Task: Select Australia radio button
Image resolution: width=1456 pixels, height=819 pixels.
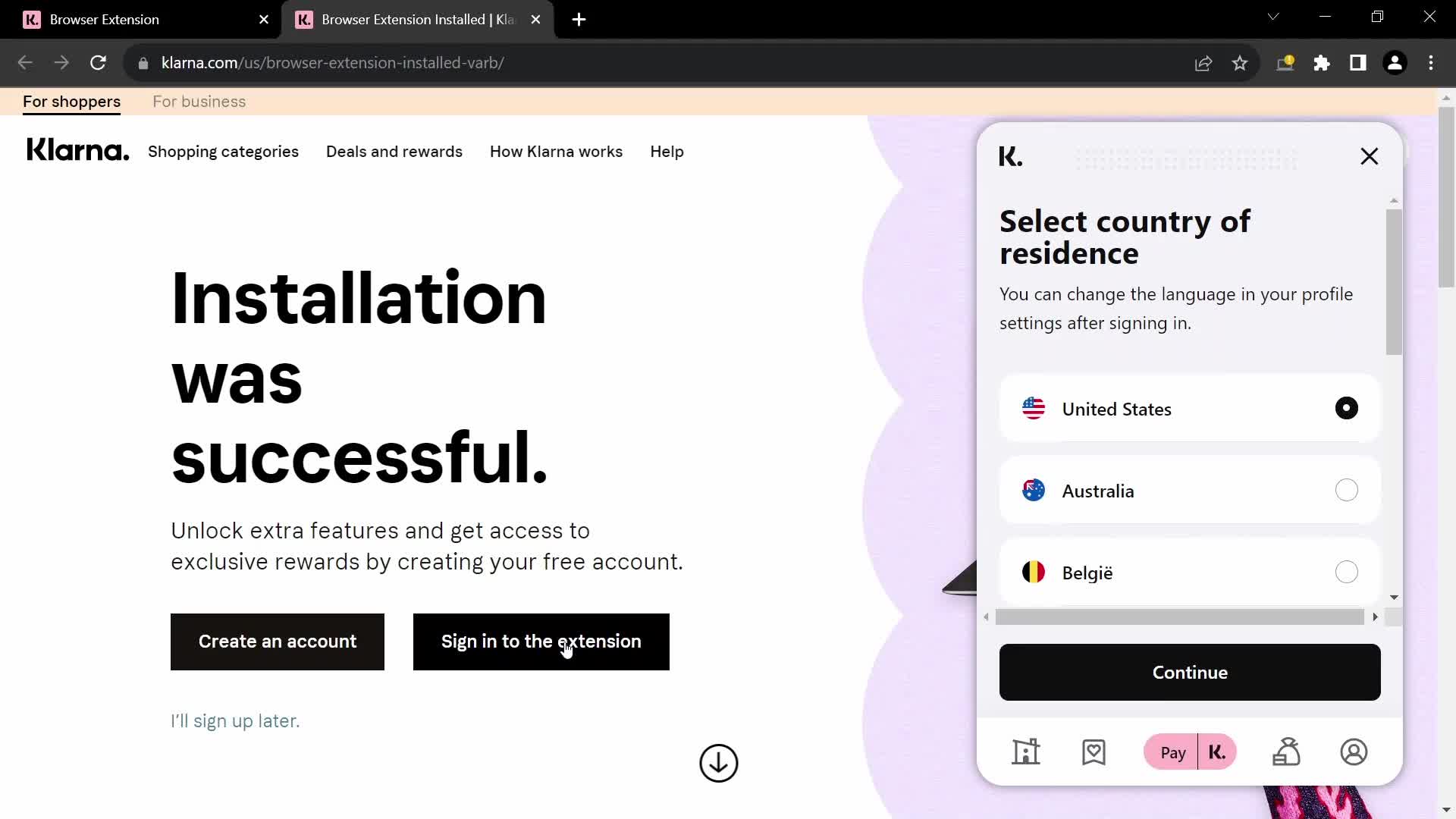Action: [x=1348, y=490]
